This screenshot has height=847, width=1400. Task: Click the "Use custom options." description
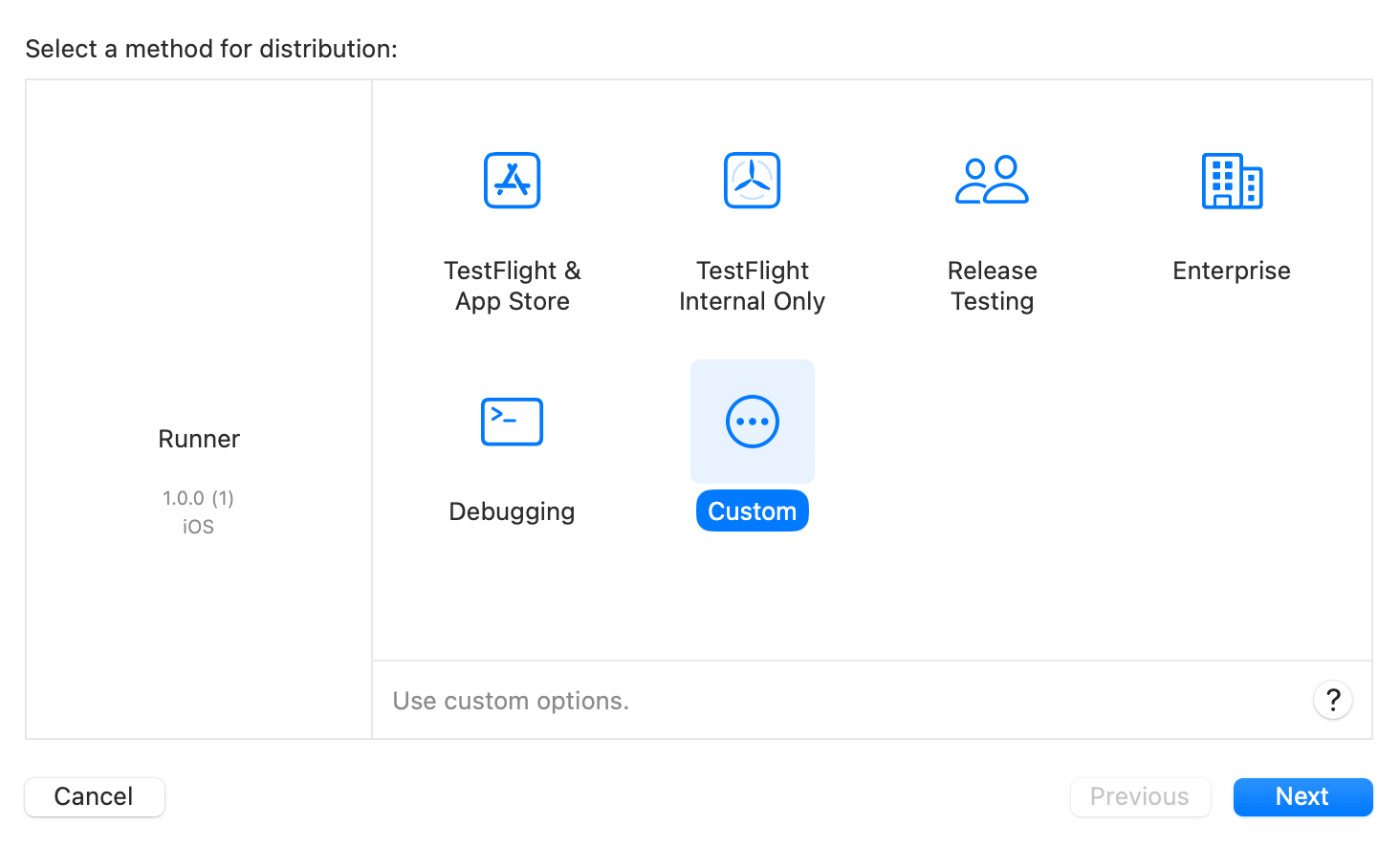tap(511, 701)
